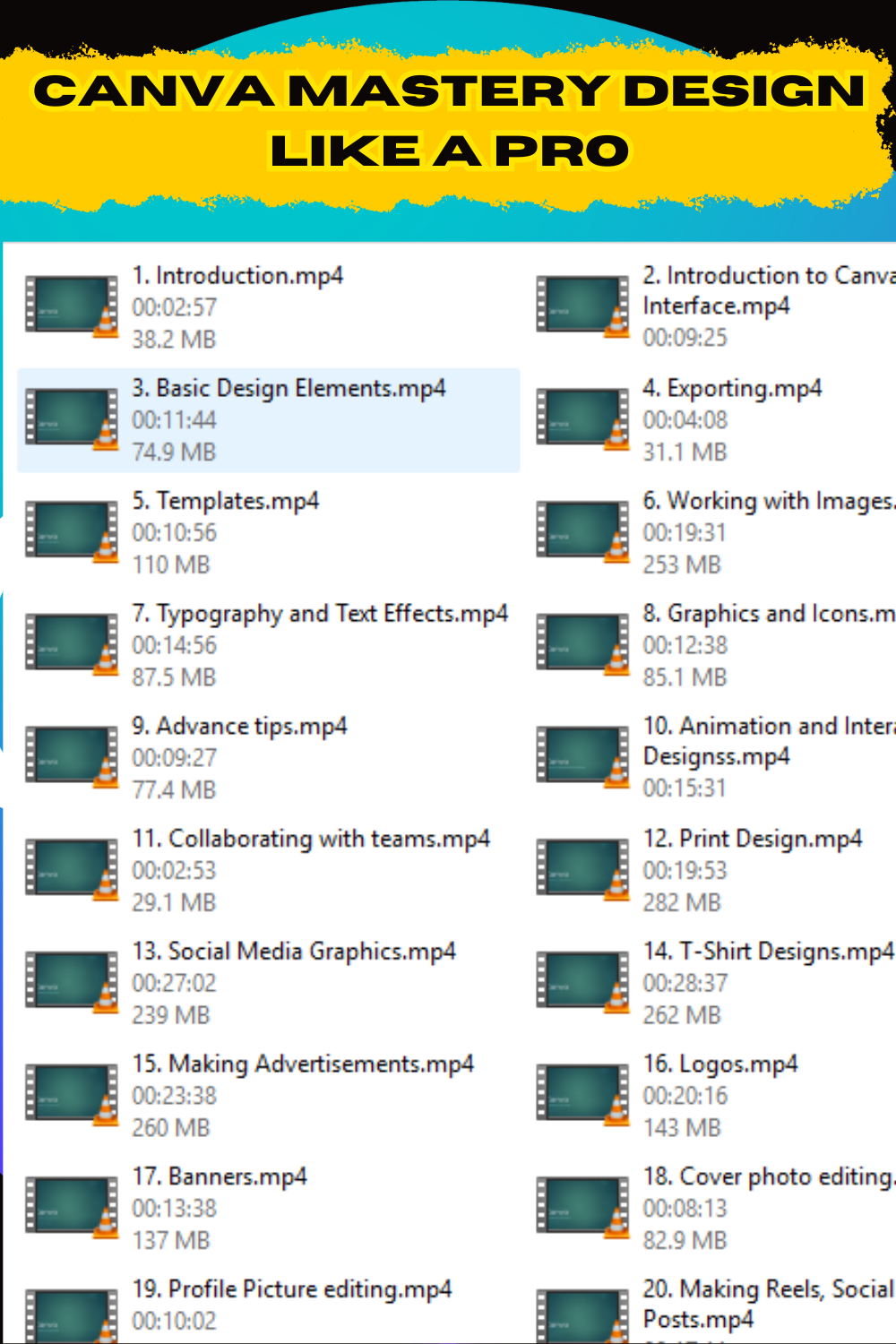The width and height of the screenshot is (896, 1344).
Task: Click the size value 29.1 MB
Action: tap(175, 904)
